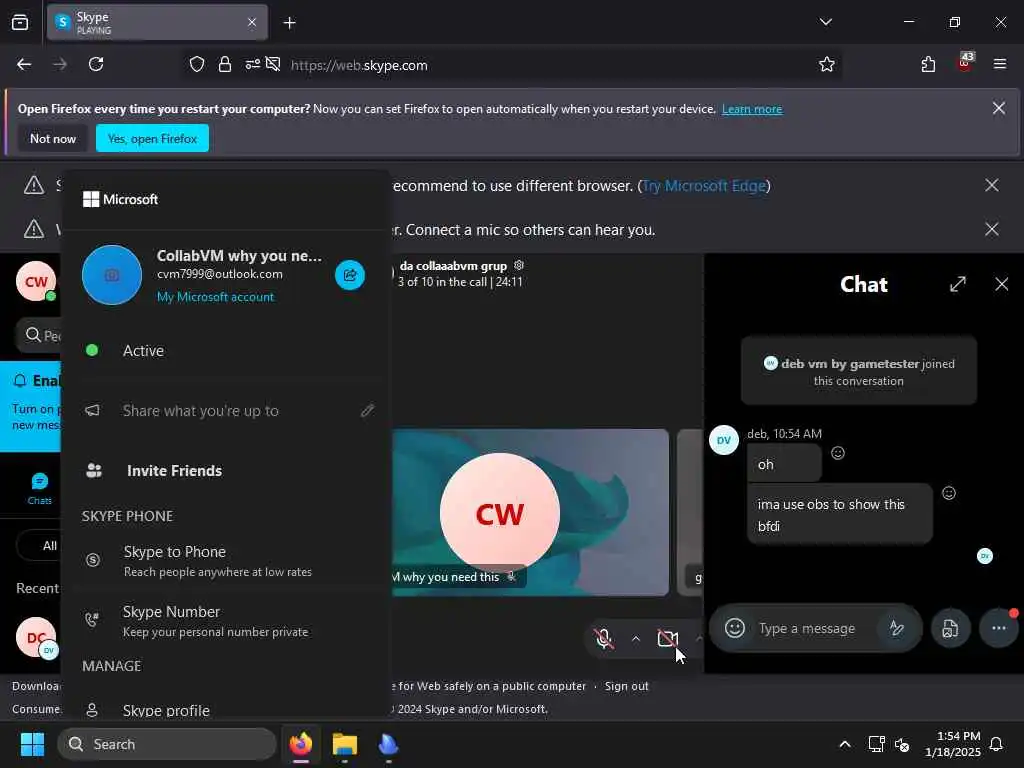
Task: Open group settings gear for da collaaabvm grup
Action: pyautogui.click(x=519, y=265)
